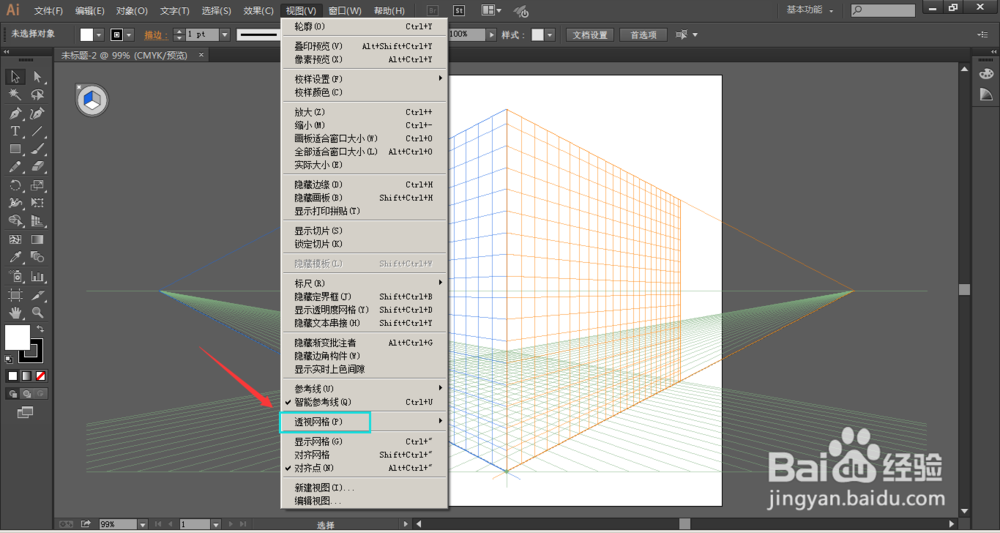
Task: Select the Direct Selection tool
Action: point(38,77)
